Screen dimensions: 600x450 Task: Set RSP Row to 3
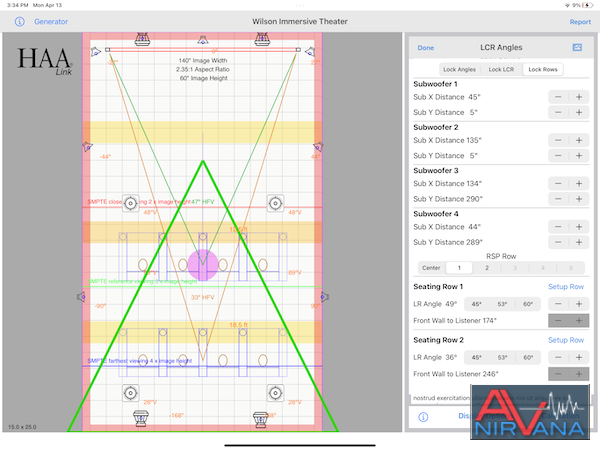pyautogui.click(x=515, y=268)
